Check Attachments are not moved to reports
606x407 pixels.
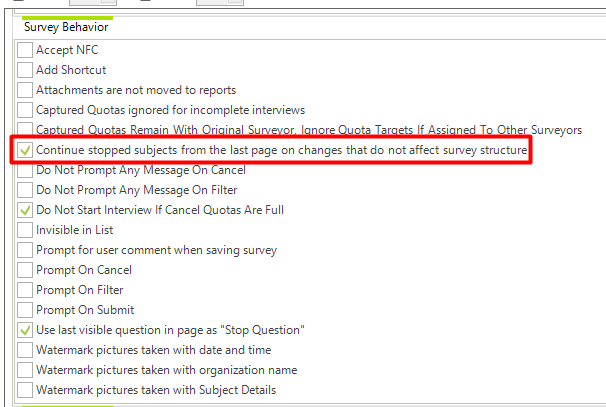click(25, 90)
